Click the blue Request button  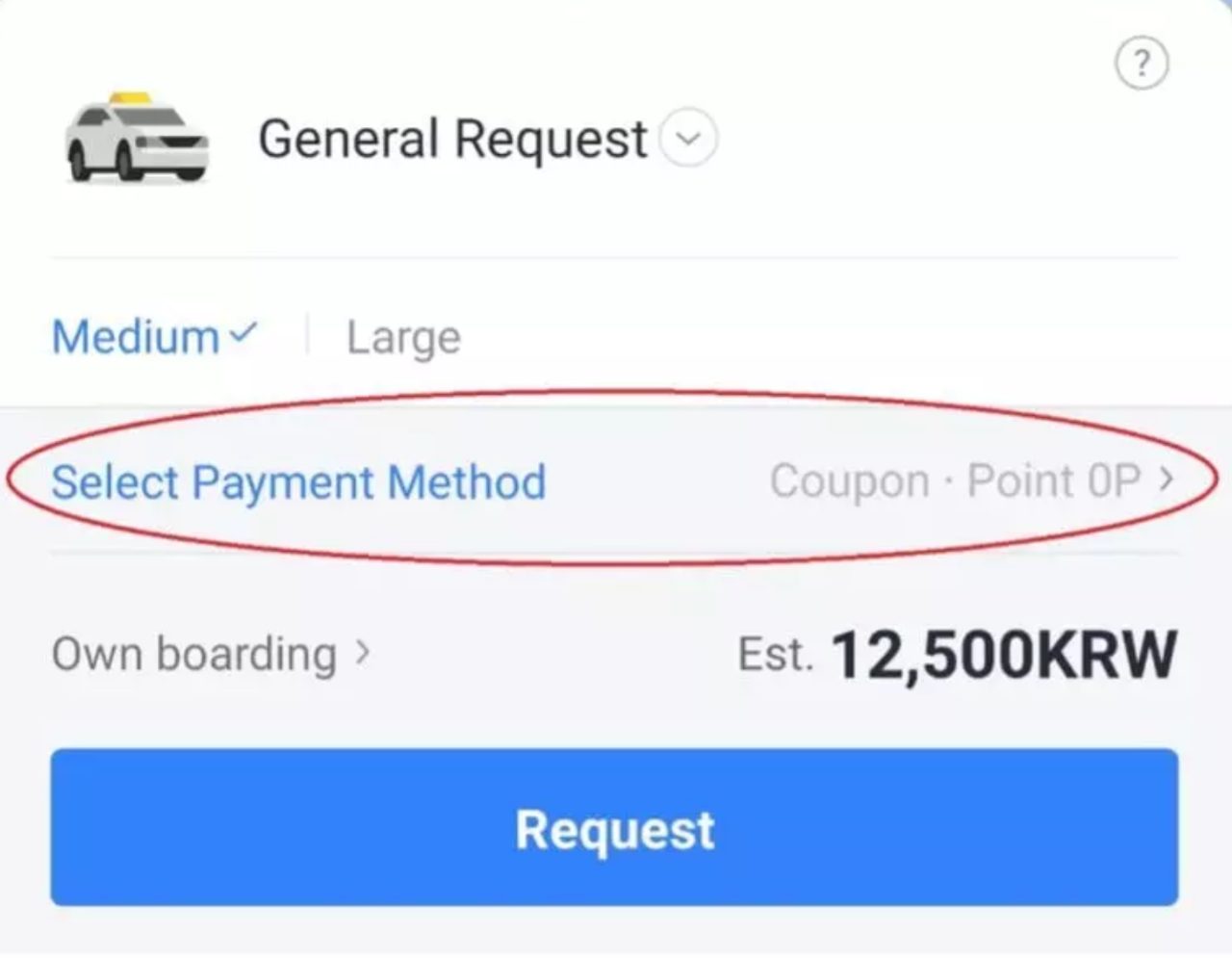[x=614, y=827]
